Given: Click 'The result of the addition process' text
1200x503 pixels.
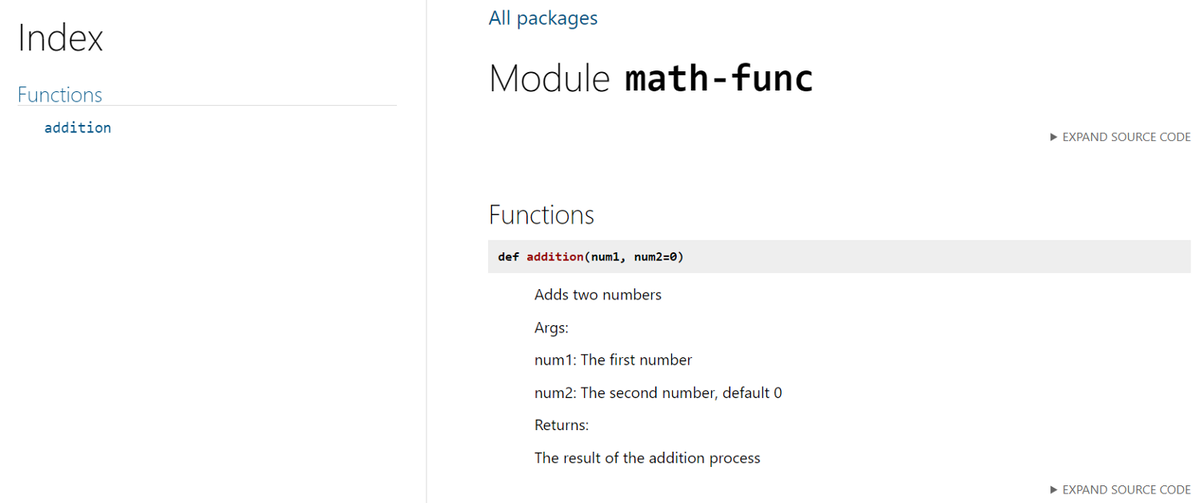Looking at the screenshot, I should click(647, 458).
